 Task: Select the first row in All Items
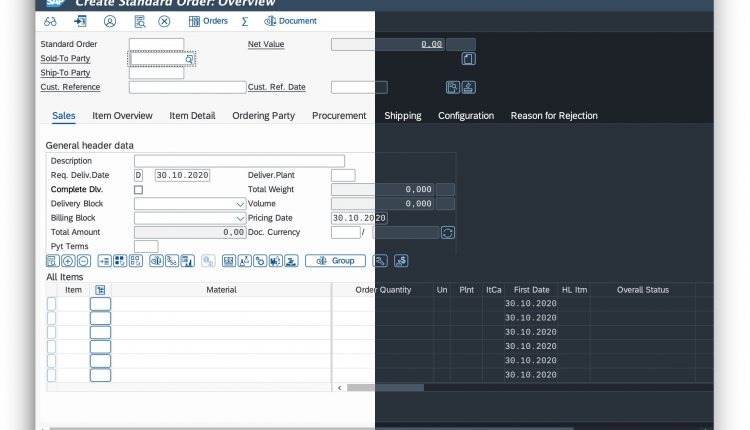click(52, 304)
